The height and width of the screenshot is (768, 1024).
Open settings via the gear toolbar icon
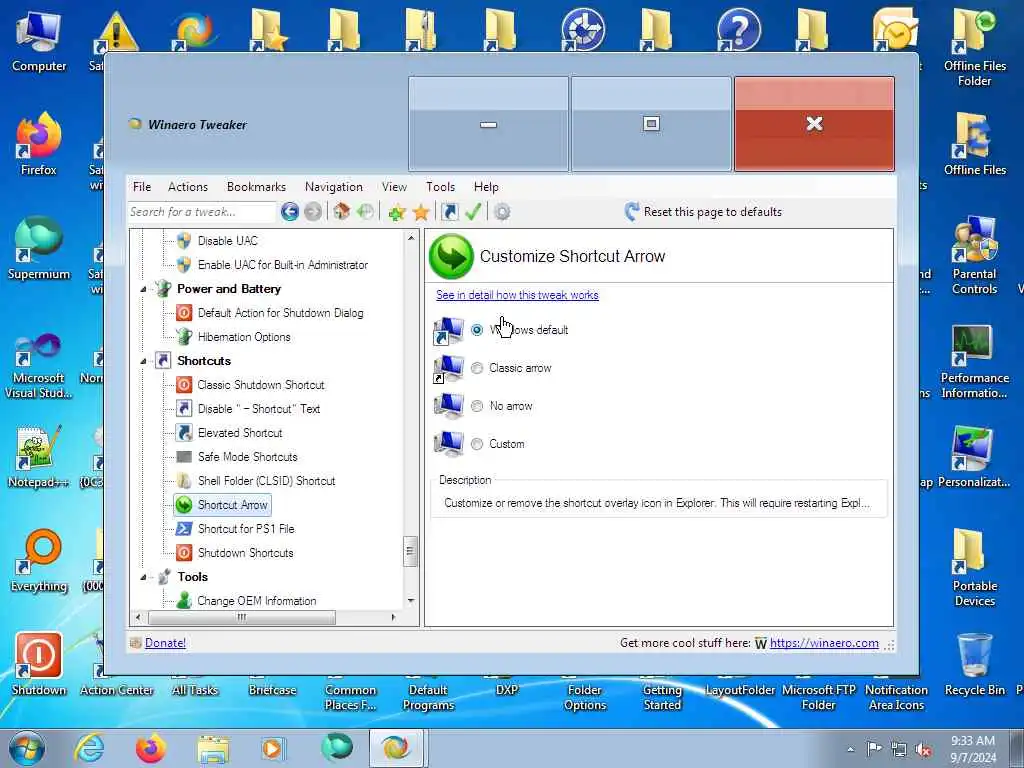click(x=502, y=212)
